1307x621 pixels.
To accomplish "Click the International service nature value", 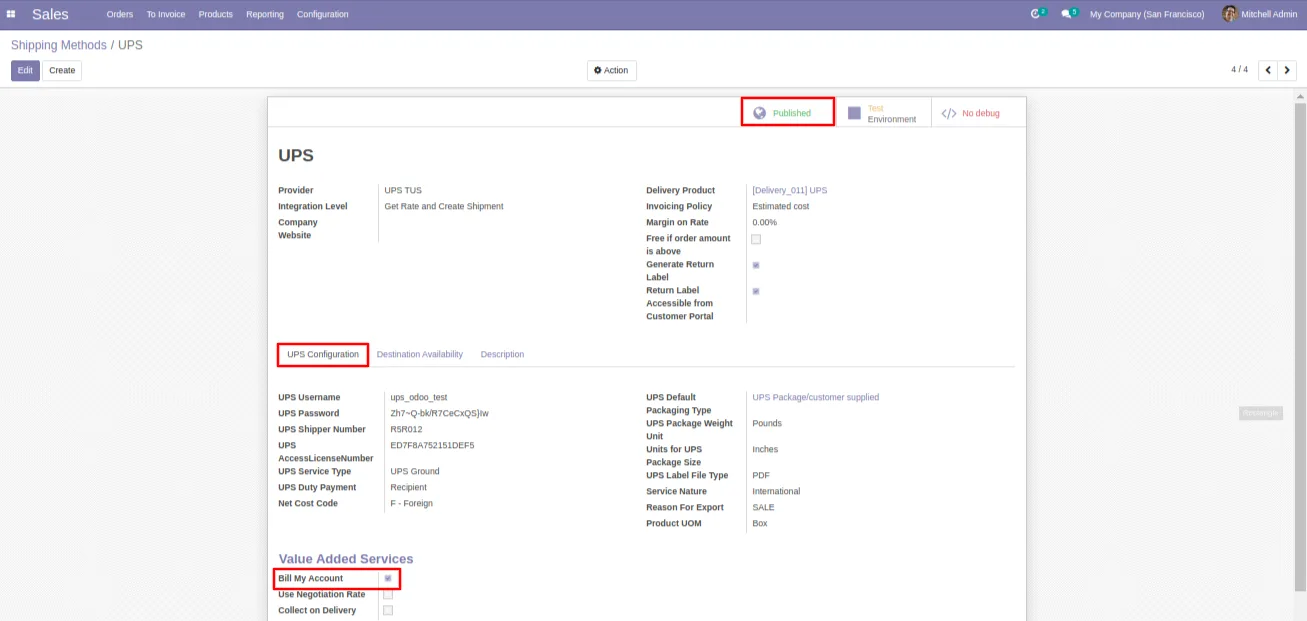I will tap(776, 491).
